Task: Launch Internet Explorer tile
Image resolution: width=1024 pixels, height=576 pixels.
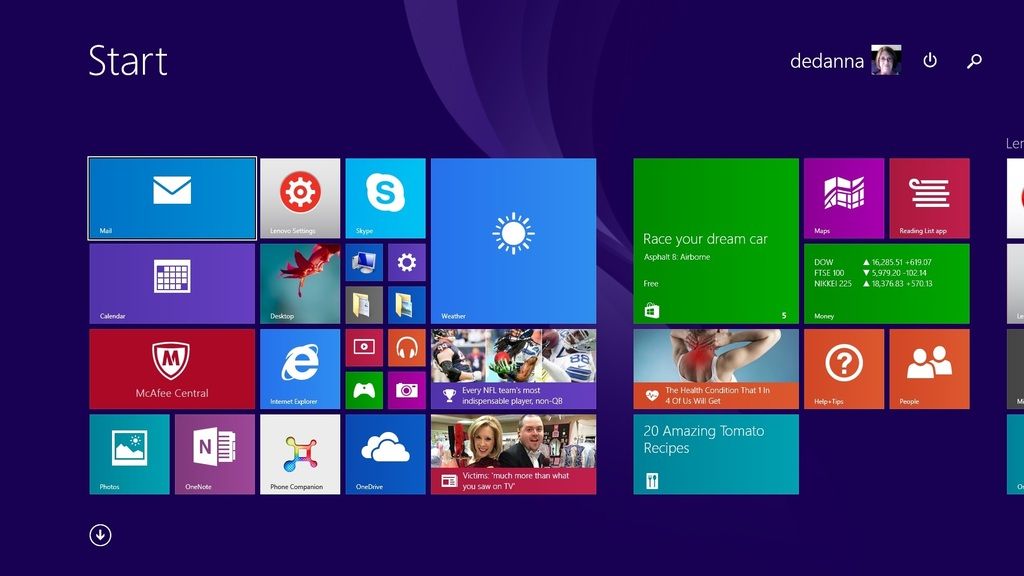Action: [x=300, y=369]
